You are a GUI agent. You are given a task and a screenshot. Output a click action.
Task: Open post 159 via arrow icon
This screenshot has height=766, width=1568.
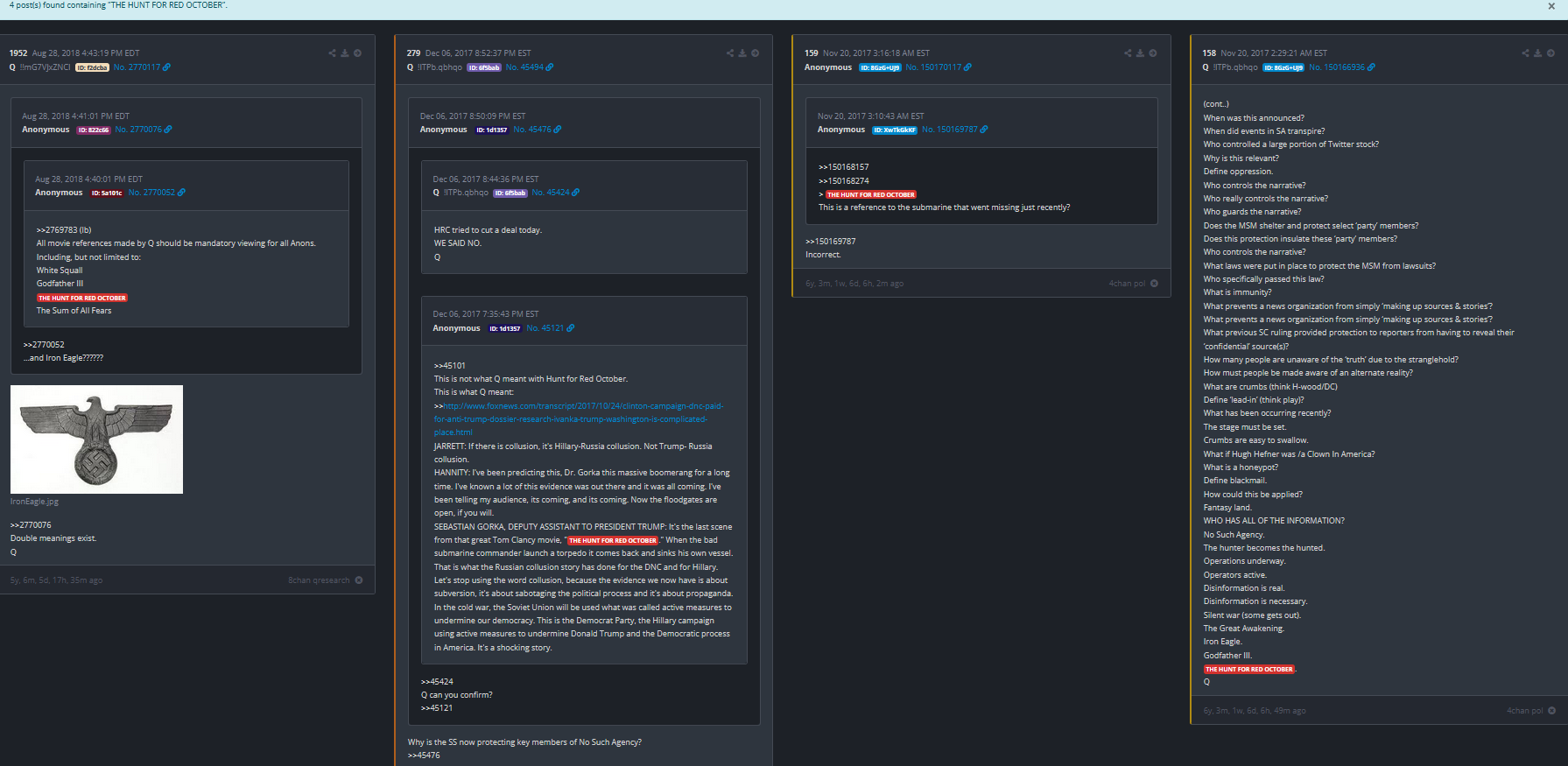point(1153,53)
